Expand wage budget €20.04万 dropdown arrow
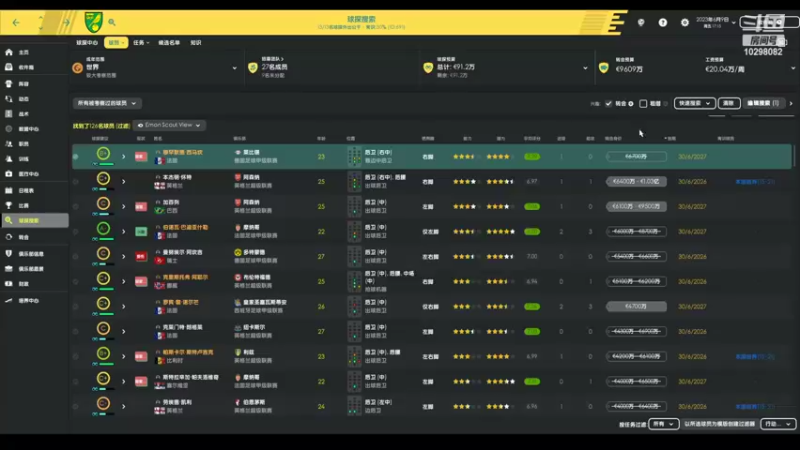800x450 pixels. point(793,68)
